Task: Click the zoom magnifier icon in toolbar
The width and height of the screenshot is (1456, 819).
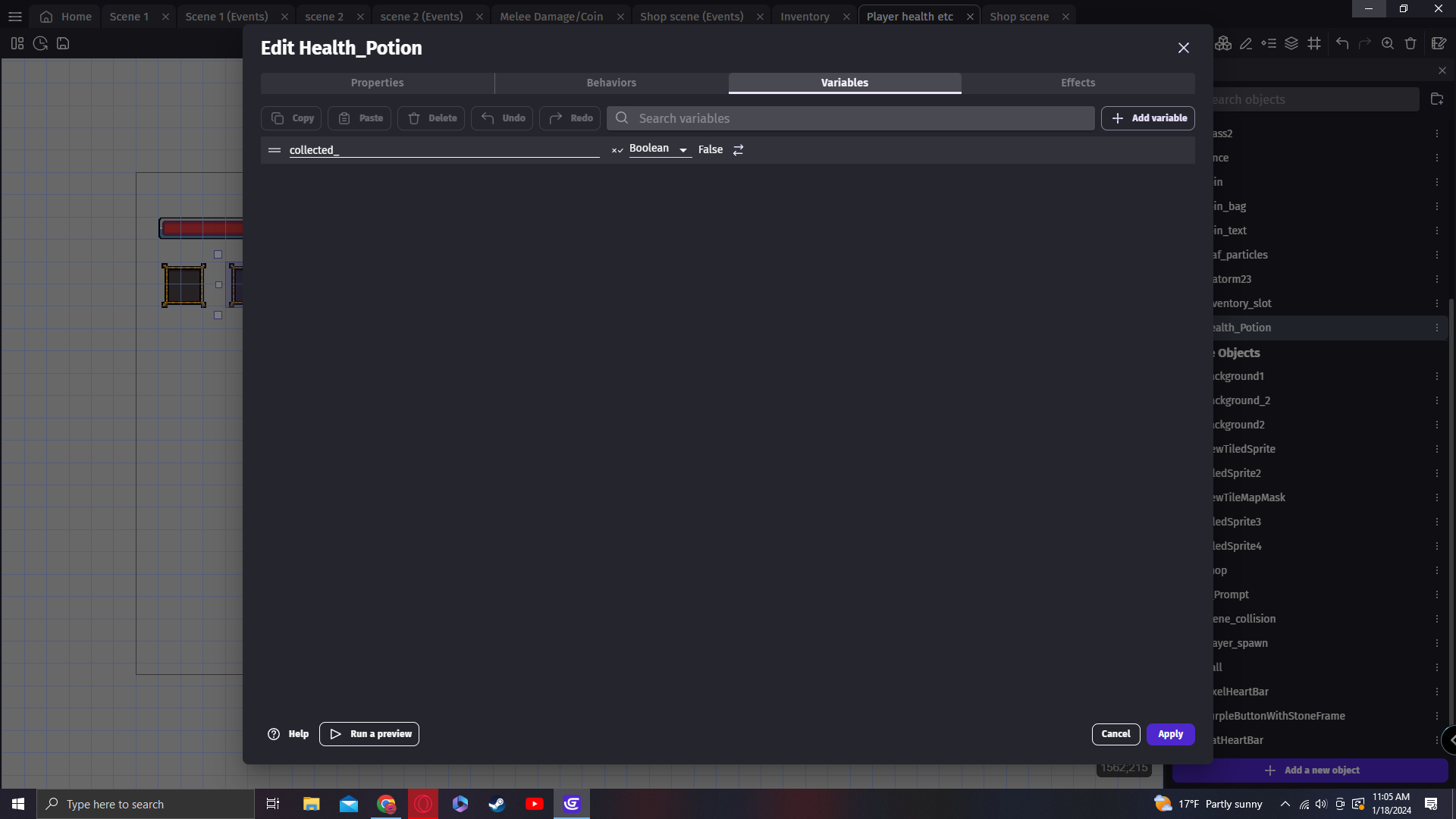Action: click(x=1388, y=44)
